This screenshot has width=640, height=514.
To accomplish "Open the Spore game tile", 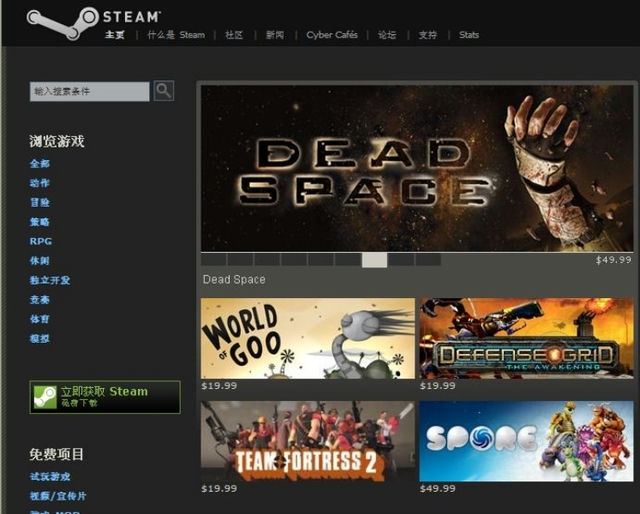I will coord(526,441).
